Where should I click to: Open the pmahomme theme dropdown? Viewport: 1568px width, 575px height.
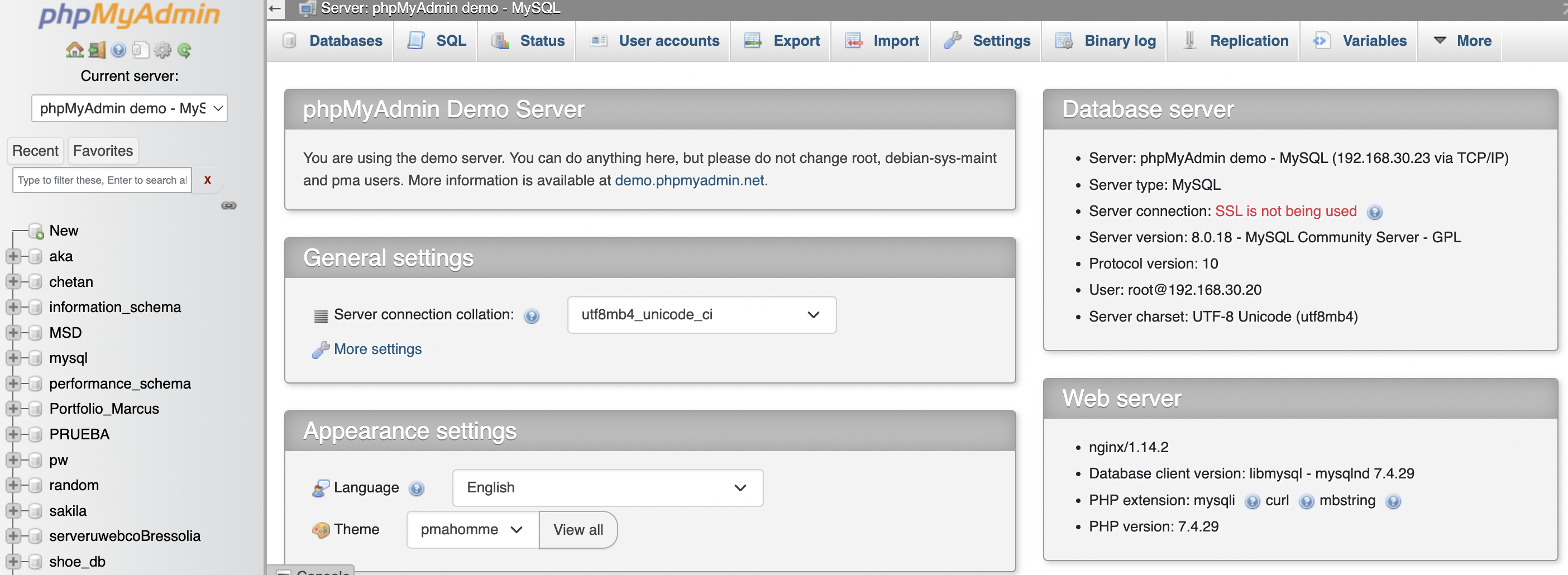click(472, 529)
